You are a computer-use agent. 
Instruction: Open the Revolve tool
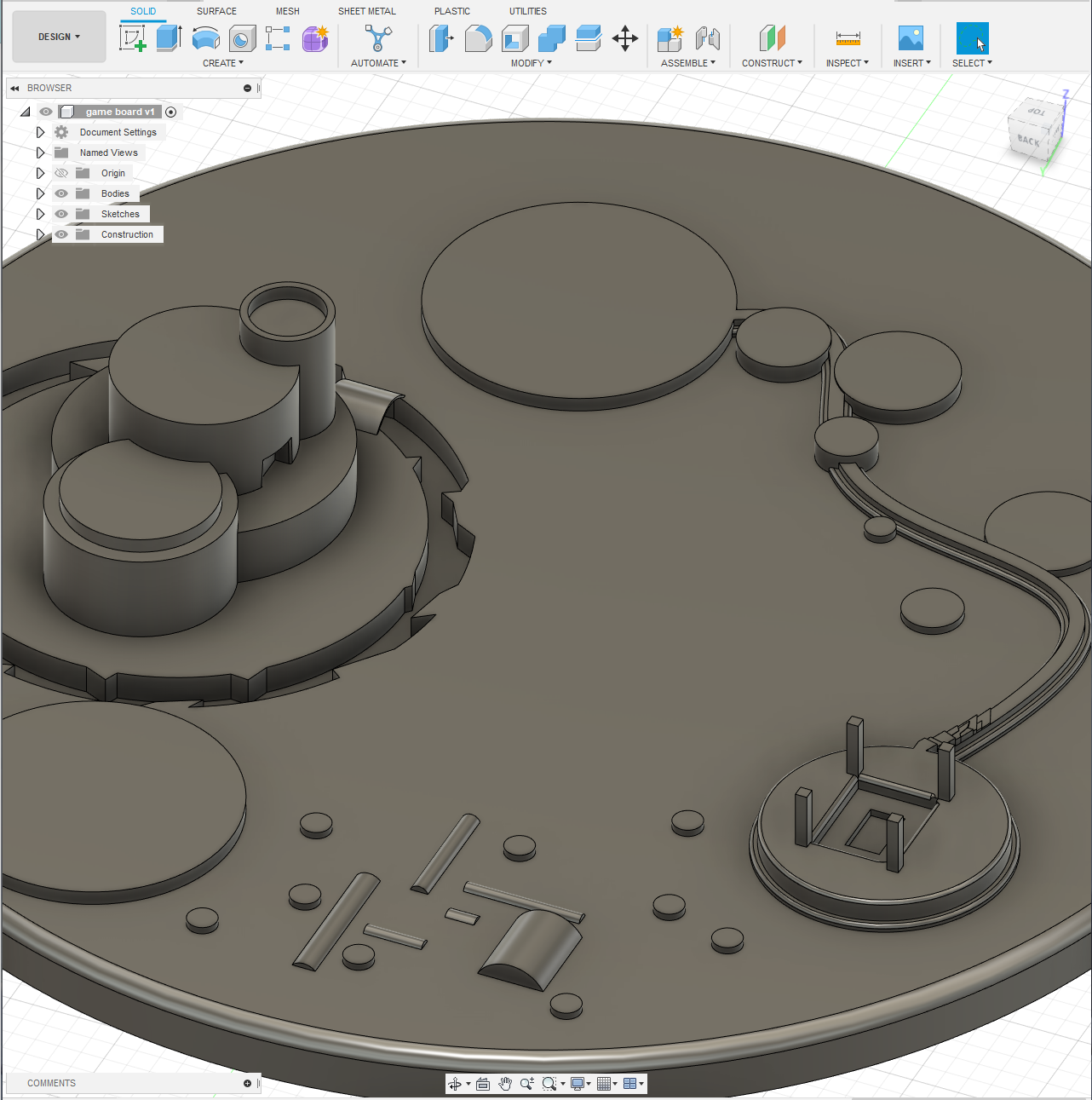tap(205, 38)
